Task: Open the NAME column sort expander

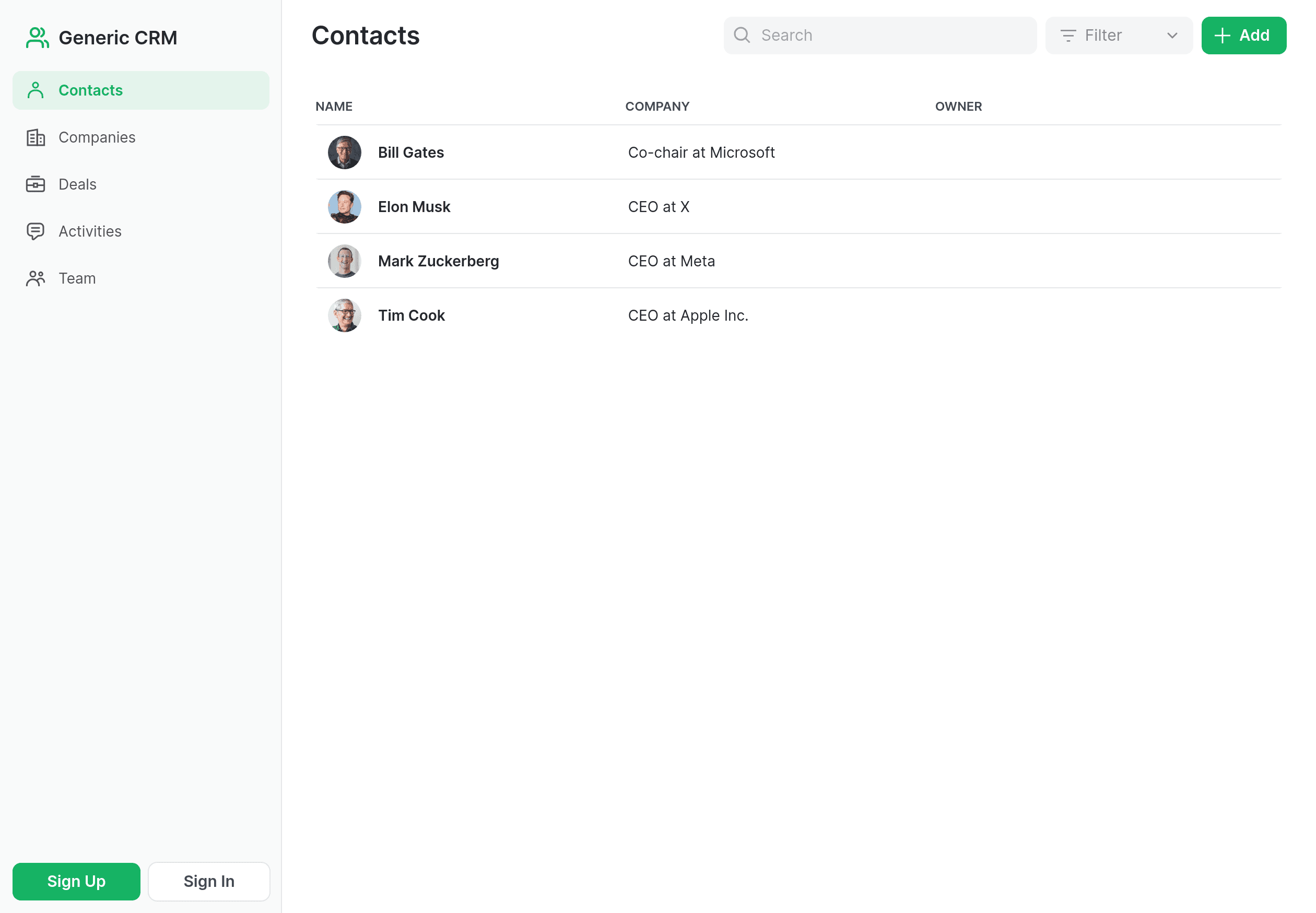Action: click(x=334, y=106)
